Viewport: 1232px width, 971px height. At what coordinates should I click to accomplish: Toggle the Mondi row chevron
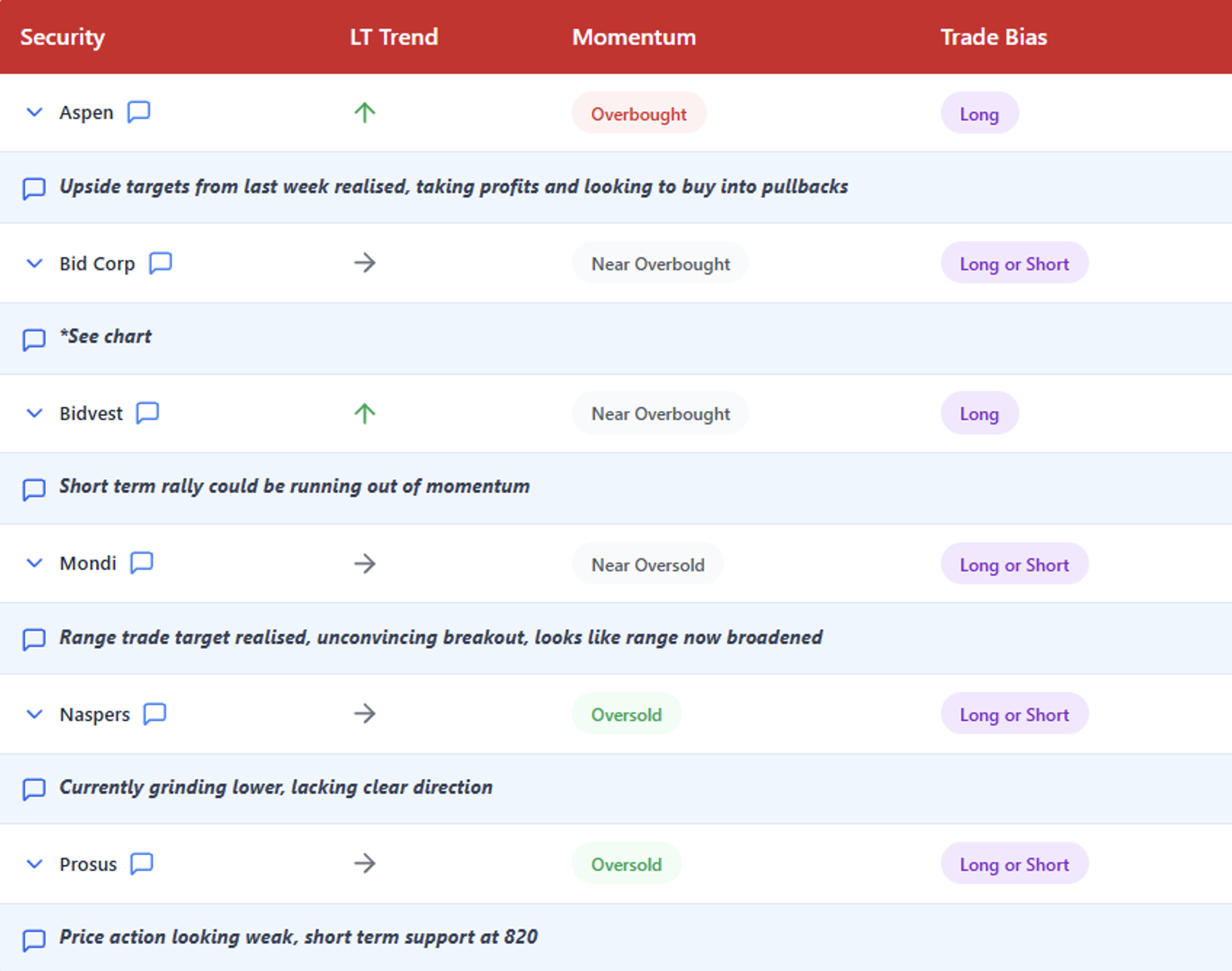click(34, 563)
